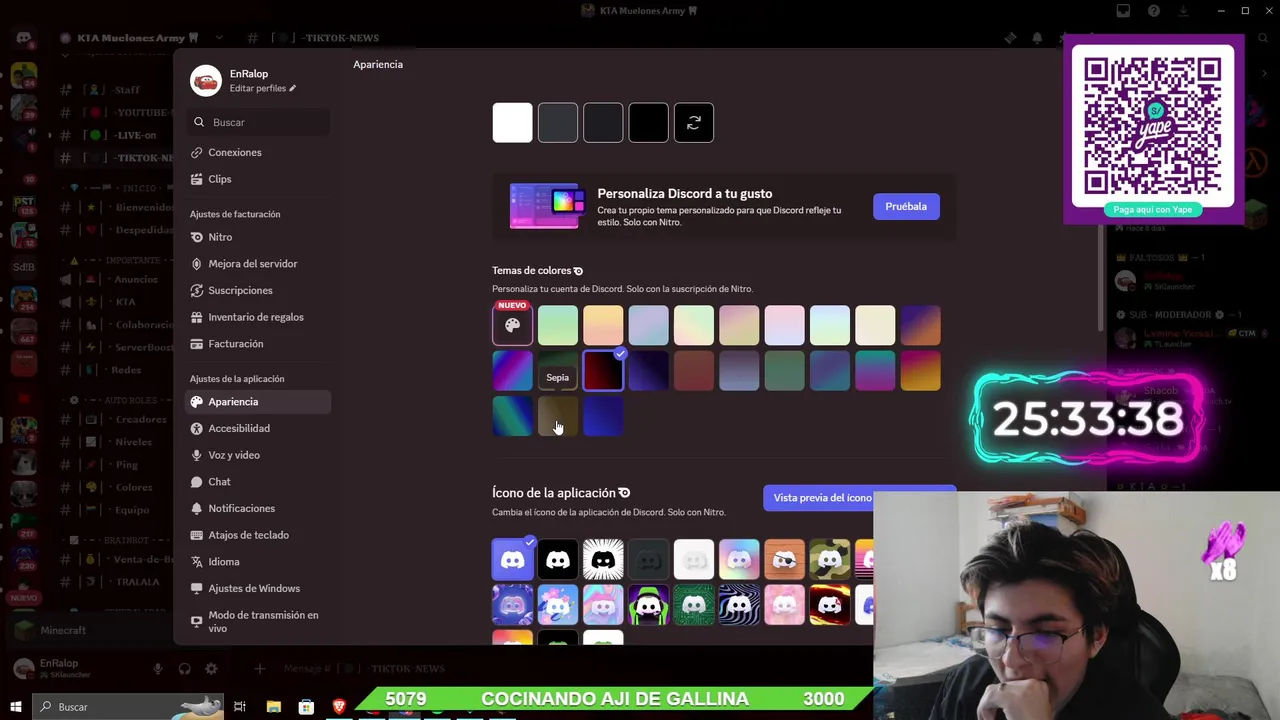Viewport: 1280px width, 720px height.
Task: Choose the black Discord app icon
Action: pos(558,560)
